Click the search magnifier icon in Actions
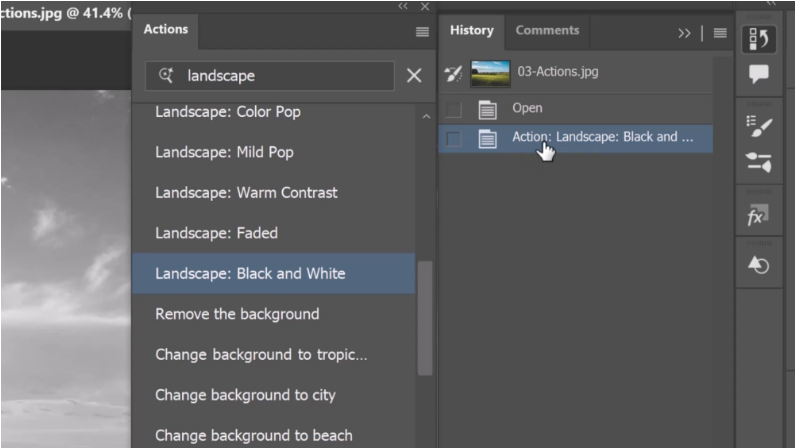The image size is (795, 448). [x=166, y=76]
